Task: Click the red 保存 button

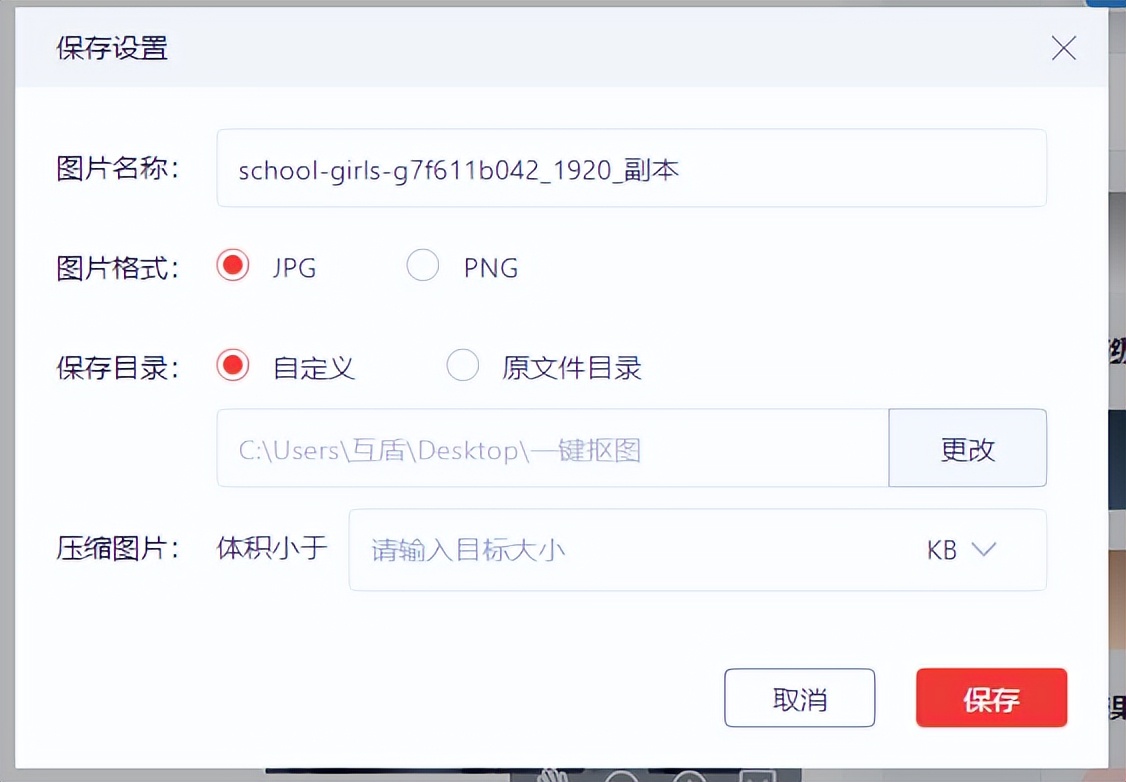Action: pyautogui.click(x=991, y=698)
